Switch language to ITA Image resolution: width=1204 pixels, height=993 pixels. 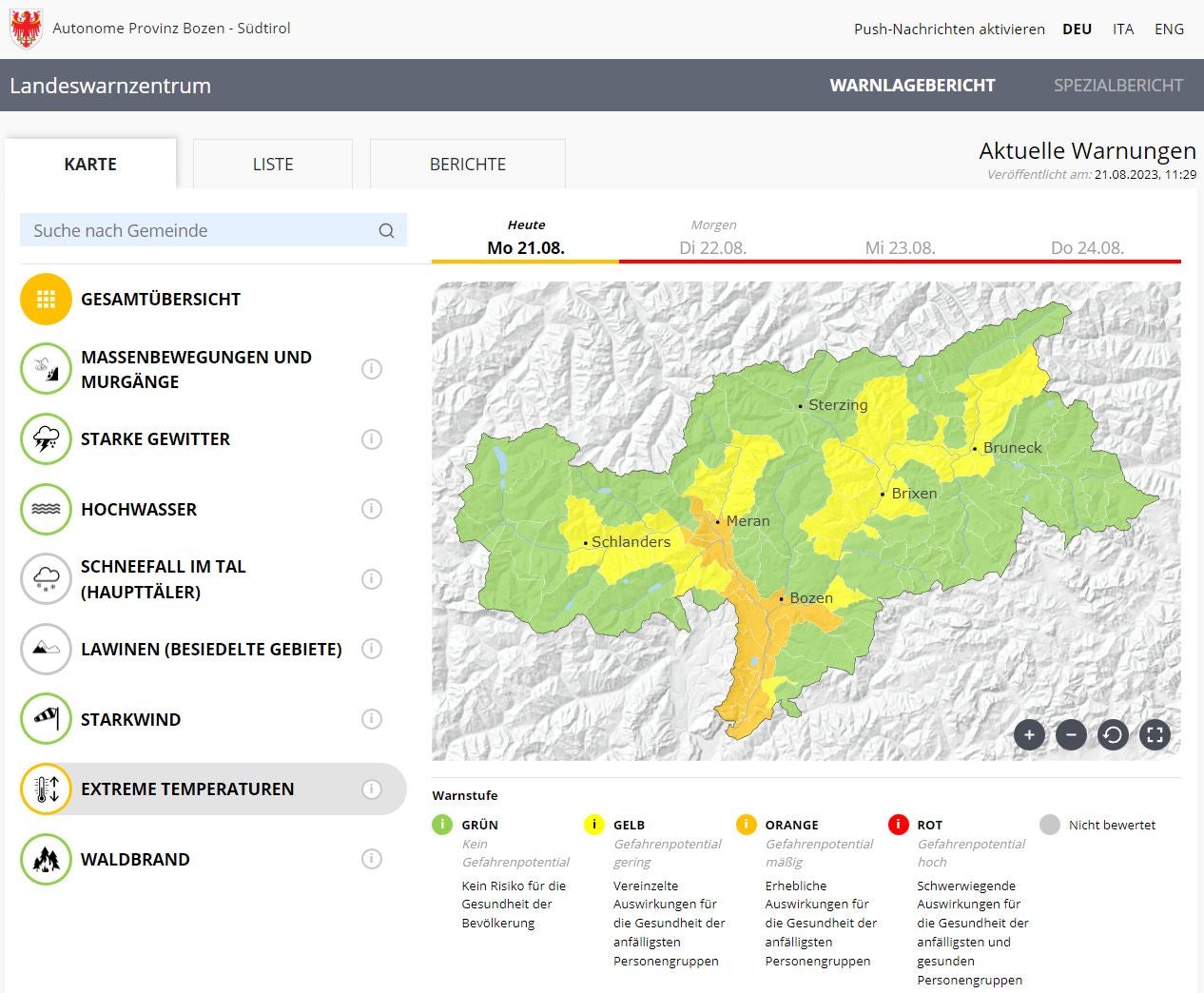tap(1123, 29)
